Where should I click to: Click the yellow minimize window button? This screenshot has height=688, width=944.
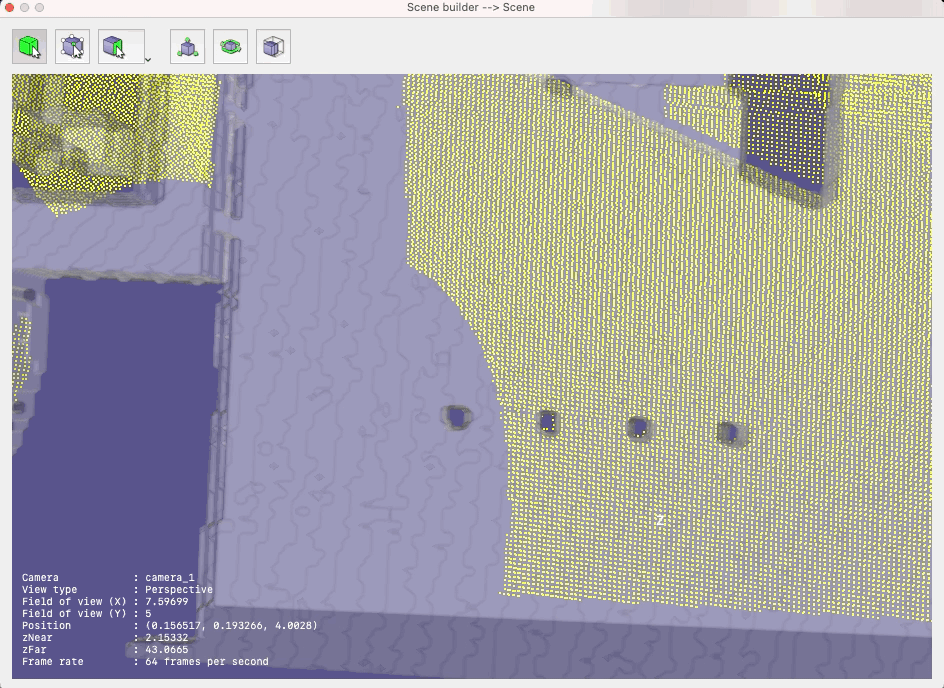tap(25, 7)
